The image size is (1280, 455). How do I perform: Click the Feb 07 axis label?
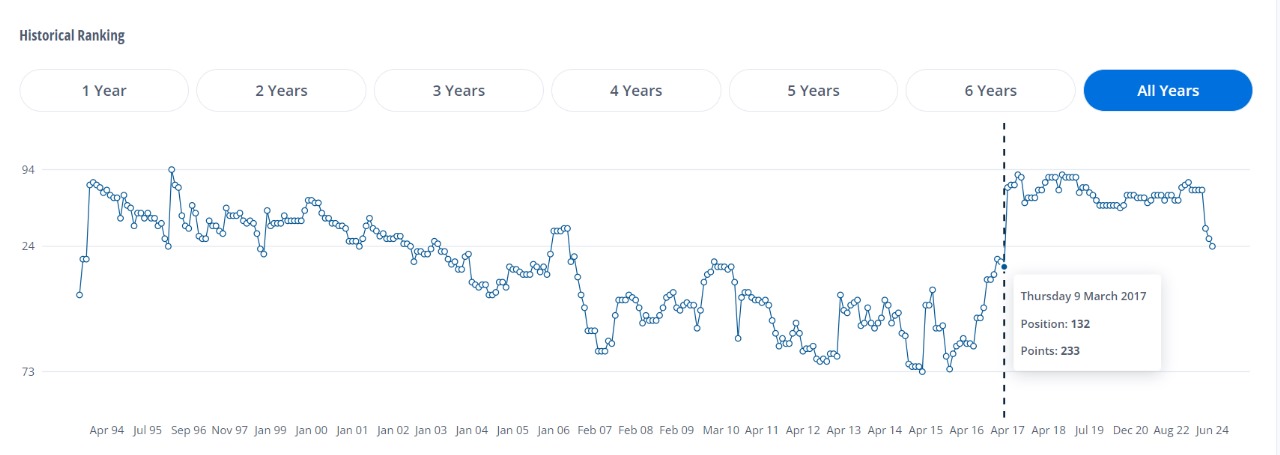click(592, 430)
